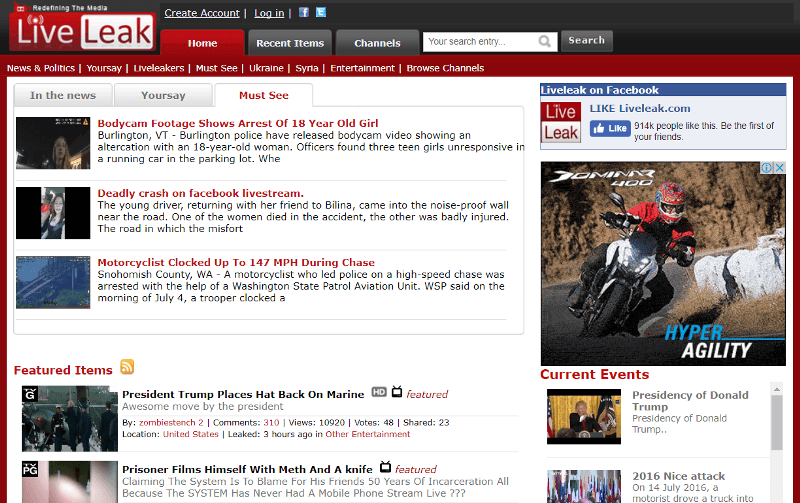This screenshot has width=800, height=503.
Task: Open the Twitter icon in header
Action: click(x=320, y=13)
